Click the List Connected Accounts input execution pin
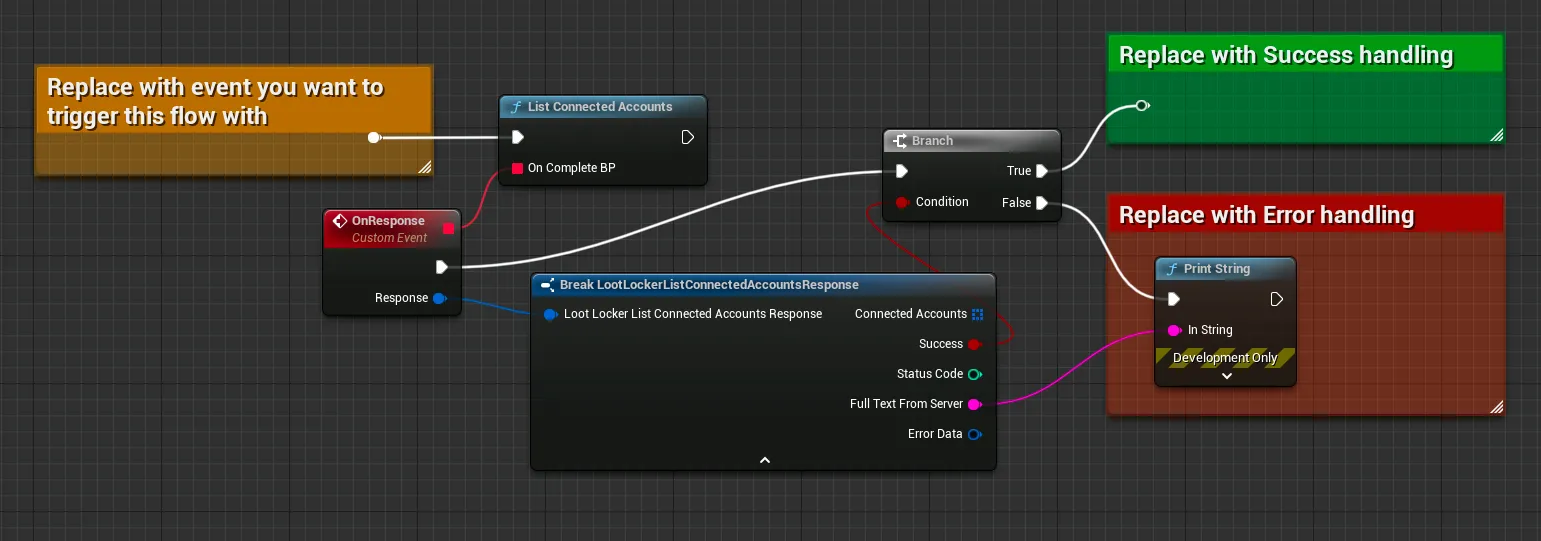Image resolution: width=1541 pixels, height=541 pixels. (518, 137)
